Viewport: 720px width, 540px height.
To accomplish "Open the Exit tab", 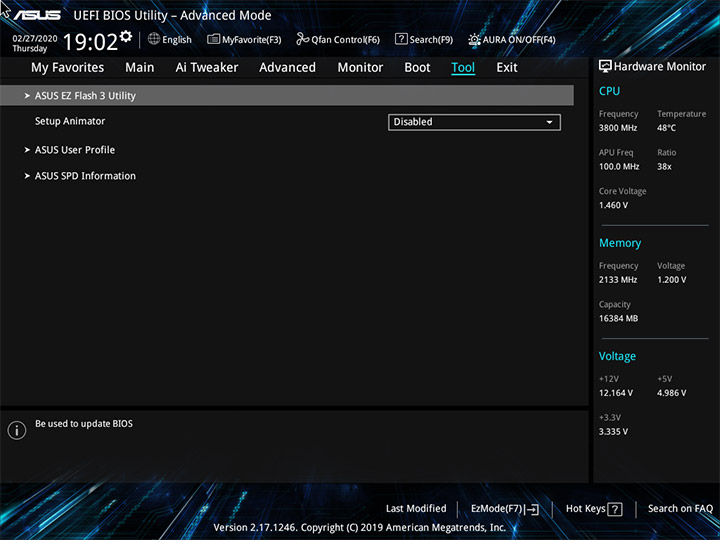I will 507,68.
